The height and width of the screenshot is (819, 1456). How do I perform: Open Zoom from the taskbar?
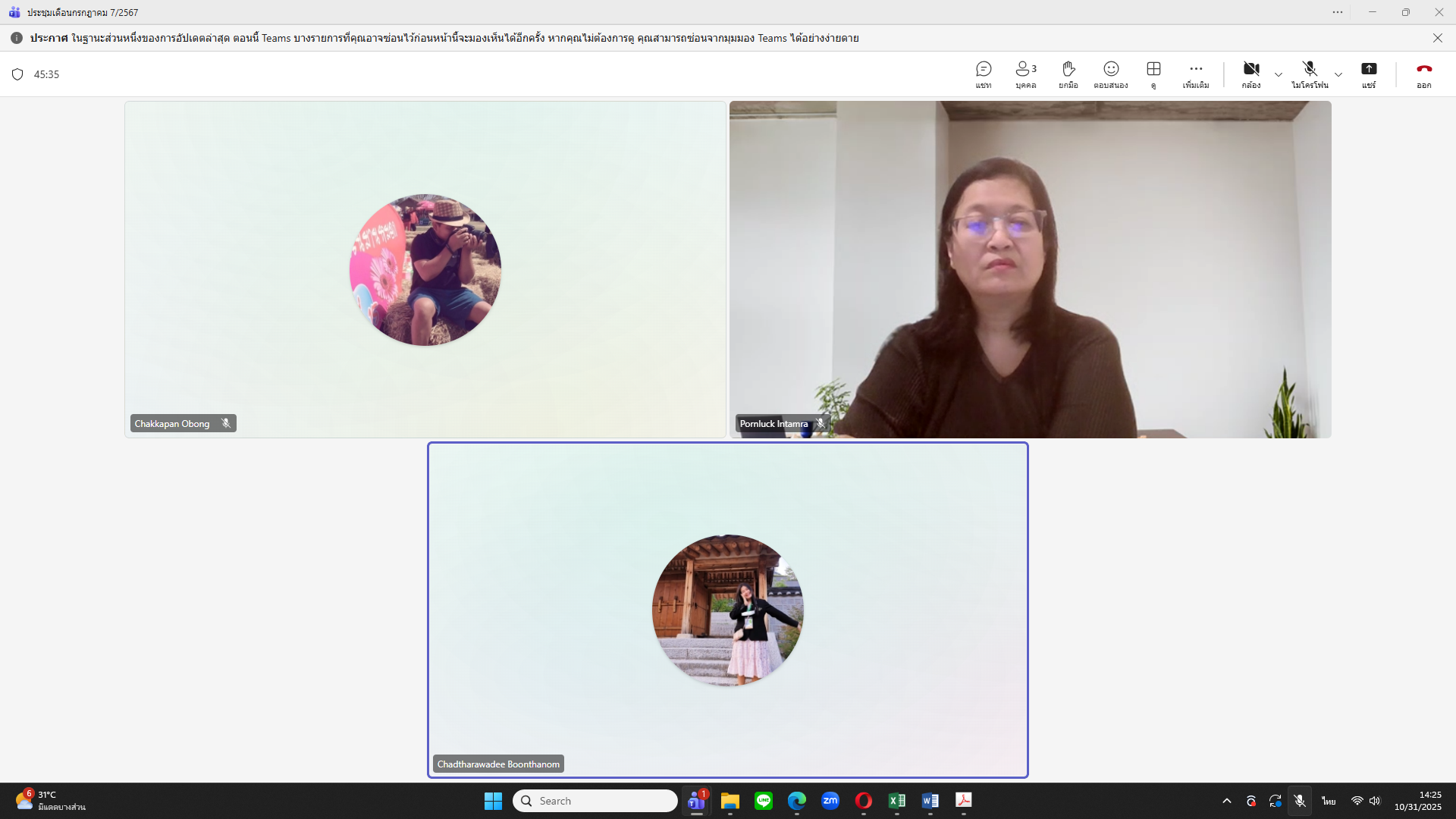pos(830,801)
